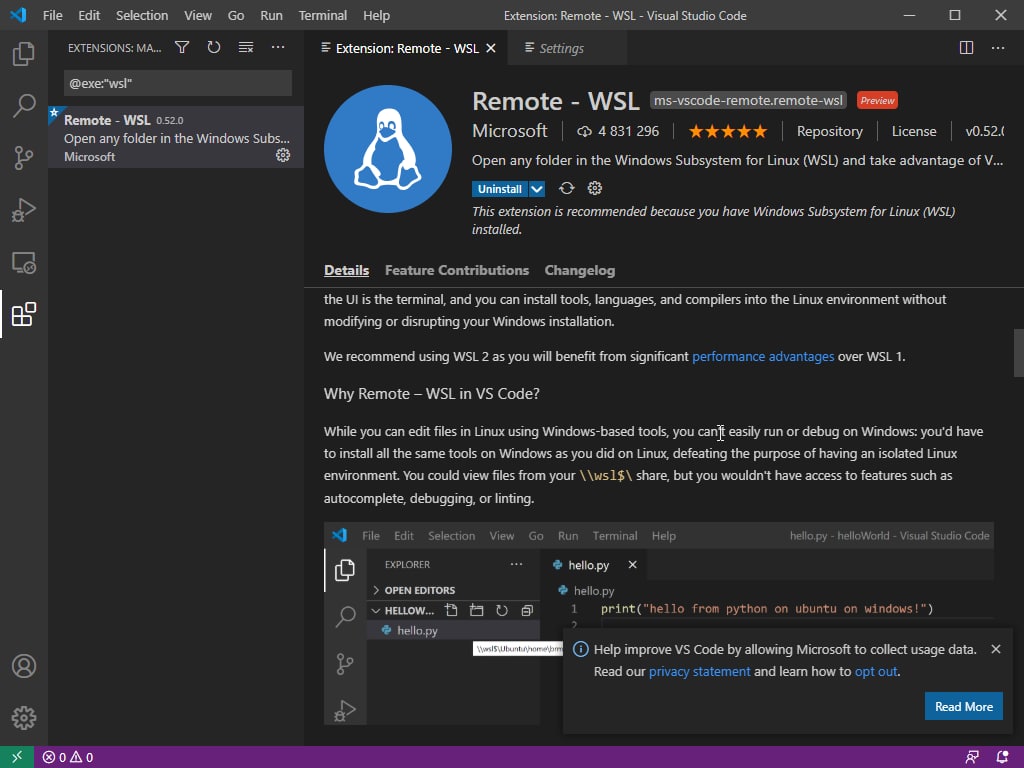Open Run and Debug view in activity bar
1024x768 pixels.
click(x=24, y=210)
